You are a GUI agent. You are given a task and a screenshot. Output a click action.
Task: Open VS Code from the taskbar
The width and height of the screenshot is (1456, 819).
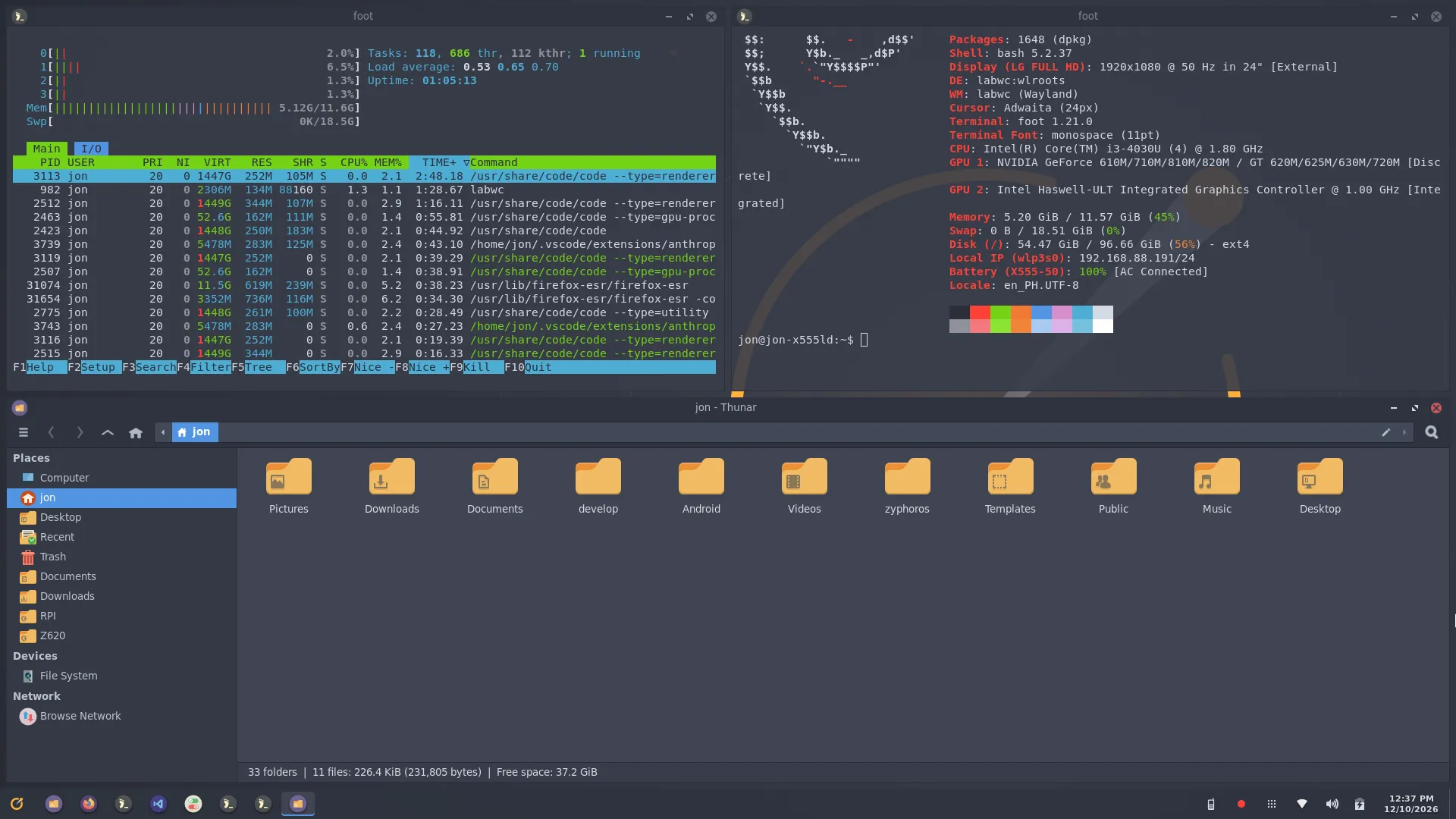[158, 804]
